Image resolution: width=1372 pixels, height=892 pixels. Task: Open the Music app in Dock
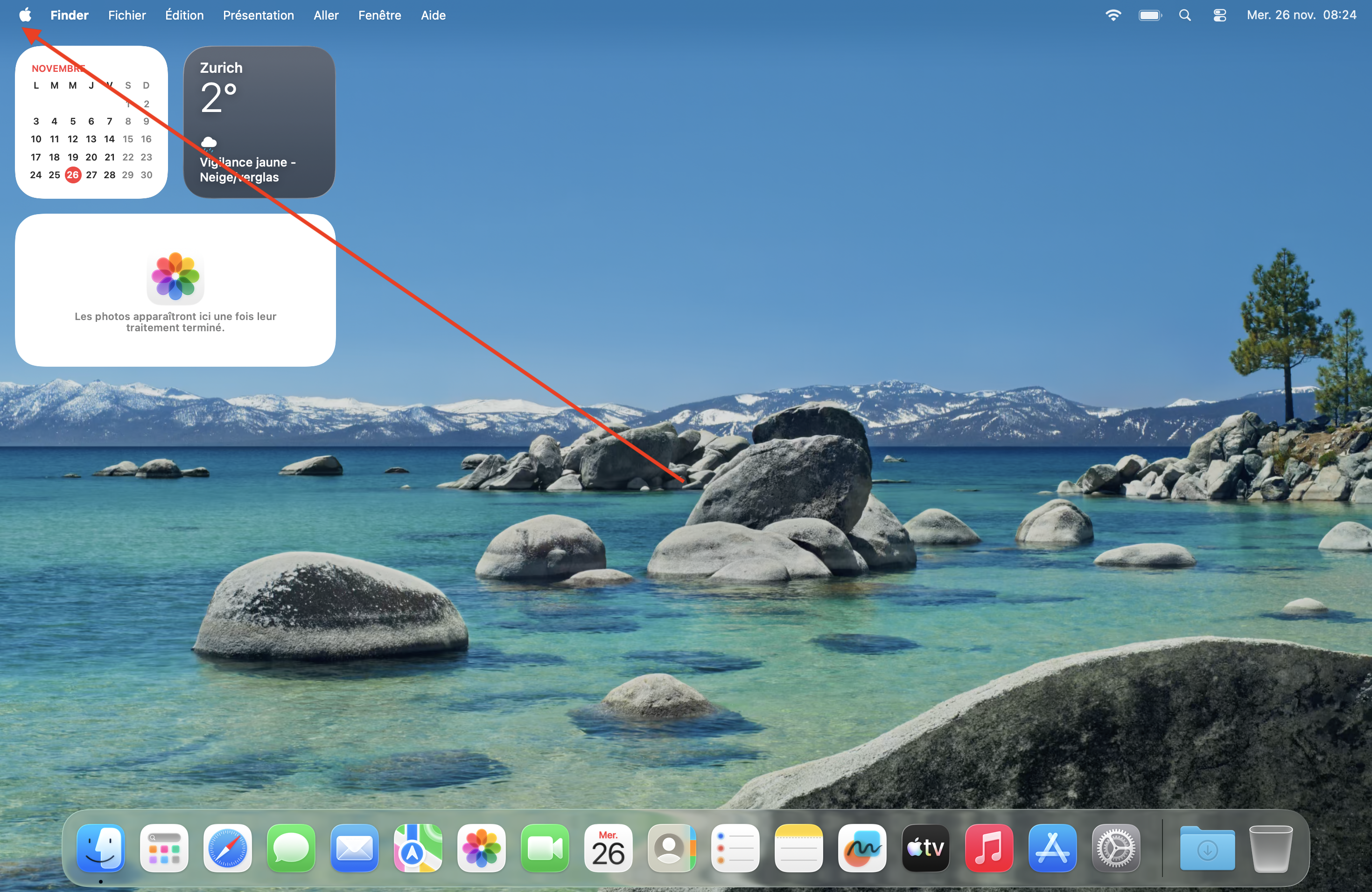[x=989, y=848]
